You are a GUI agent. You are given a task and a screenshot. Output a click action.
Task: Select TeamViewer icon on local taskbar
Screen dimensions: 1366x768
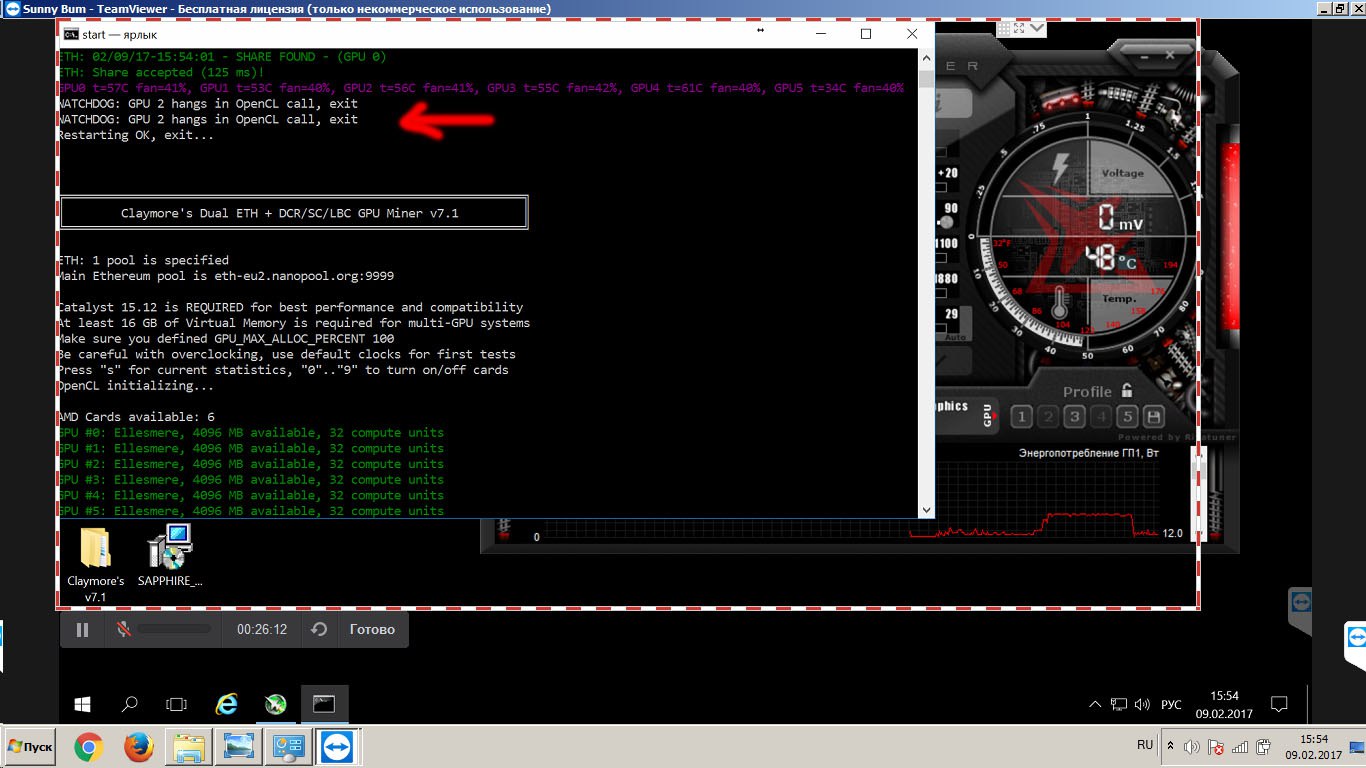(x=338, y=747)
